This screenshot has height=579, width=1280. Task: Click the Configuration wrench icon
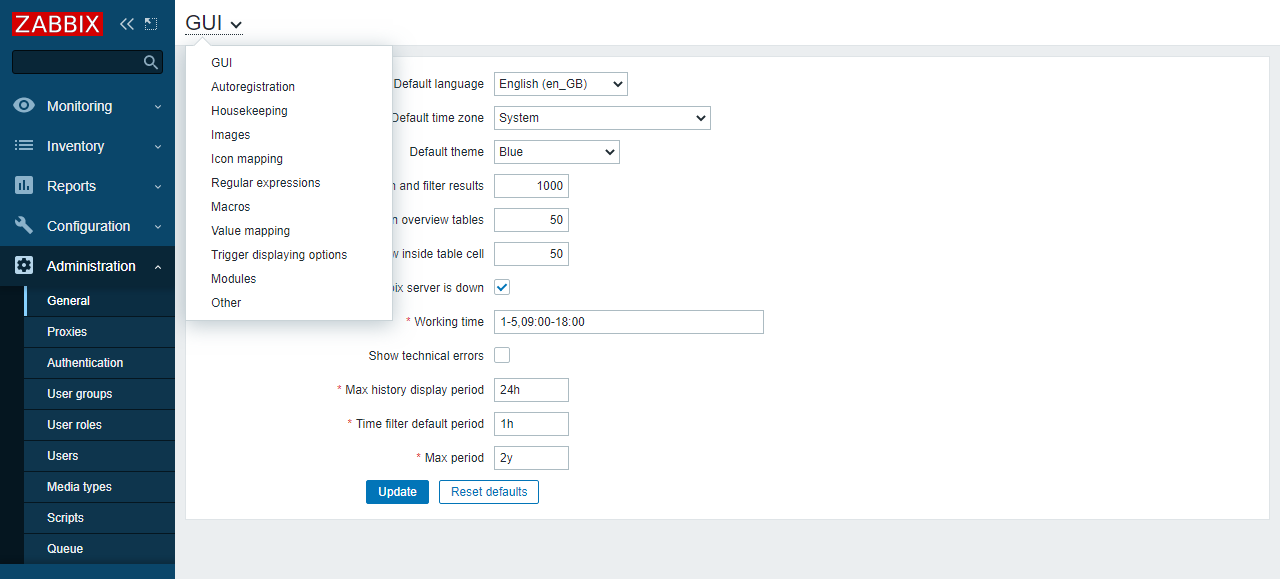click(x=24, y=225)
